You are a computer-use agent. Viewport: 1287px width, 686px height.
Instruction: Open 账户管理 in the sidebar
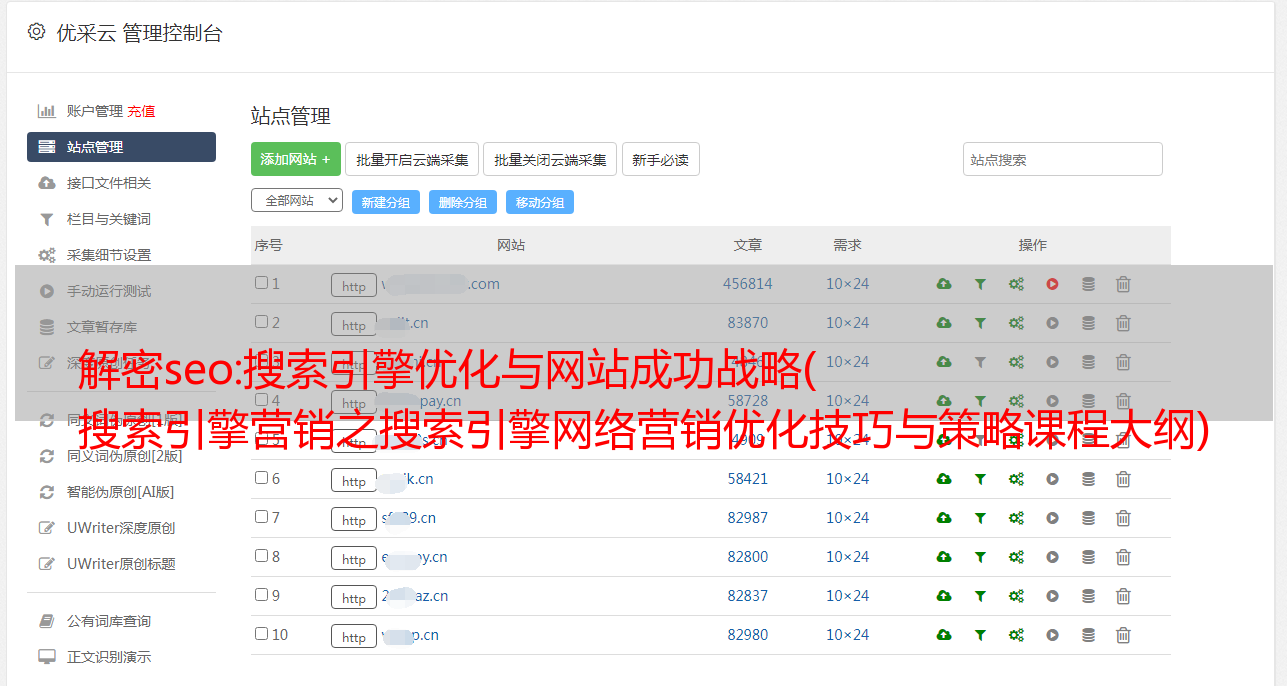(95, 111)
